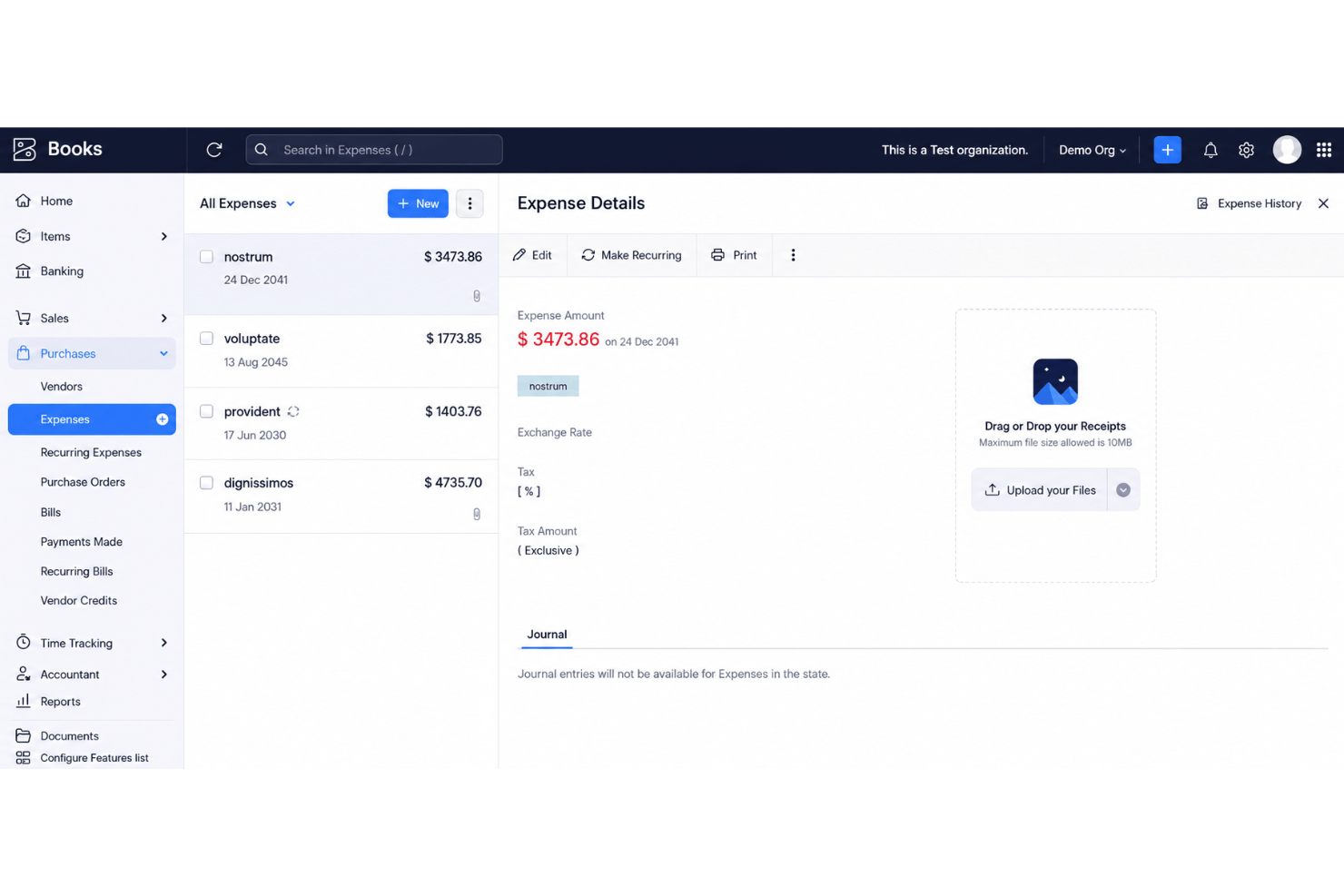Expand the Items submenu
The width and height of the screenshot is (1344, 896).
(164, 237)
